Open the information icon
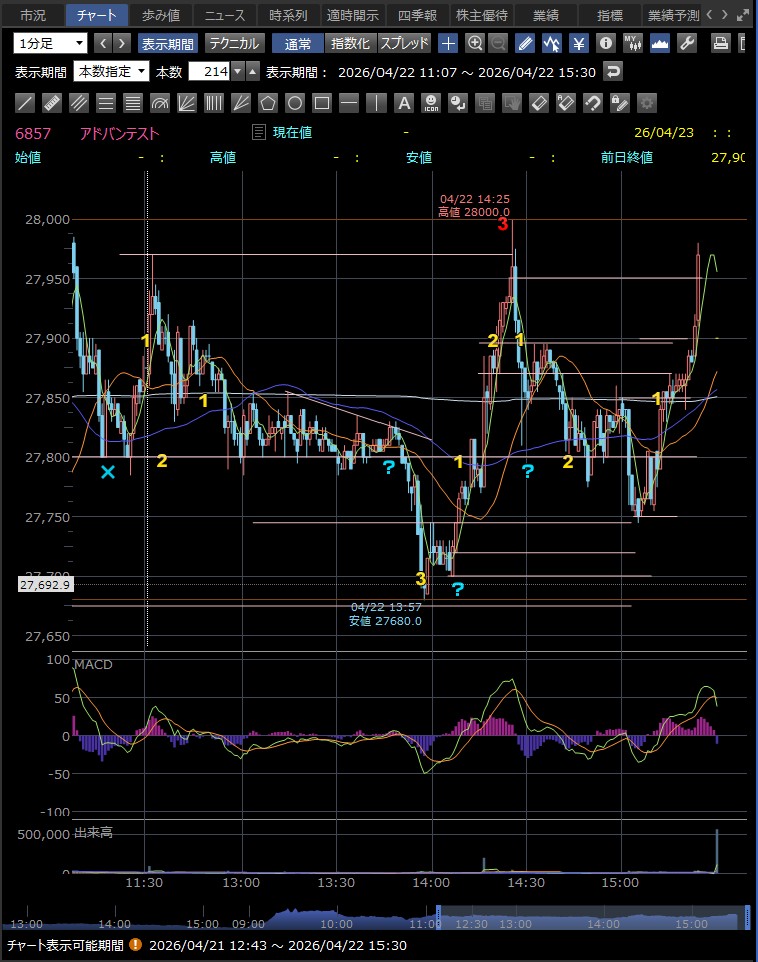 pos(606,43)
